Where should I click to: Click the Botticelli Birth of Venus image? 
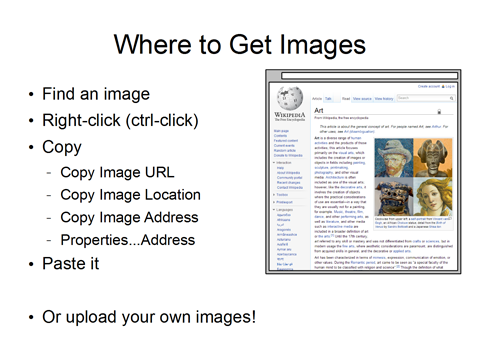[x=433, y=196]
